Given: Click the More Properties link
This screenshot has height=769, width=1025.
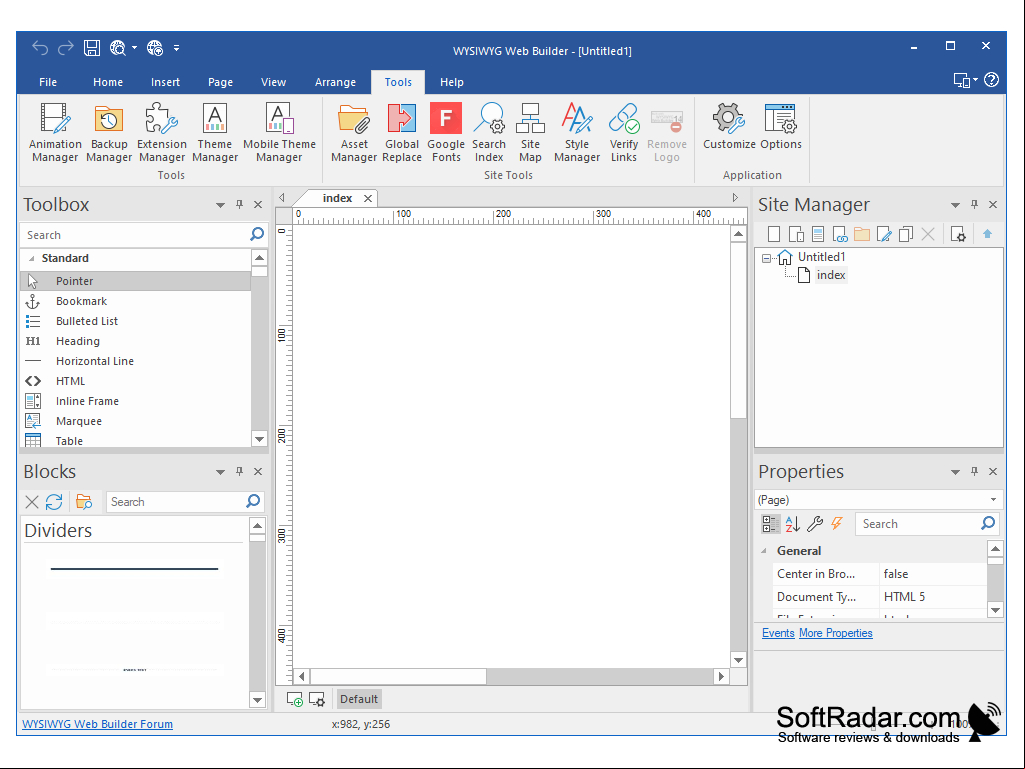Looking at the screenshot, I should point(835,633).
